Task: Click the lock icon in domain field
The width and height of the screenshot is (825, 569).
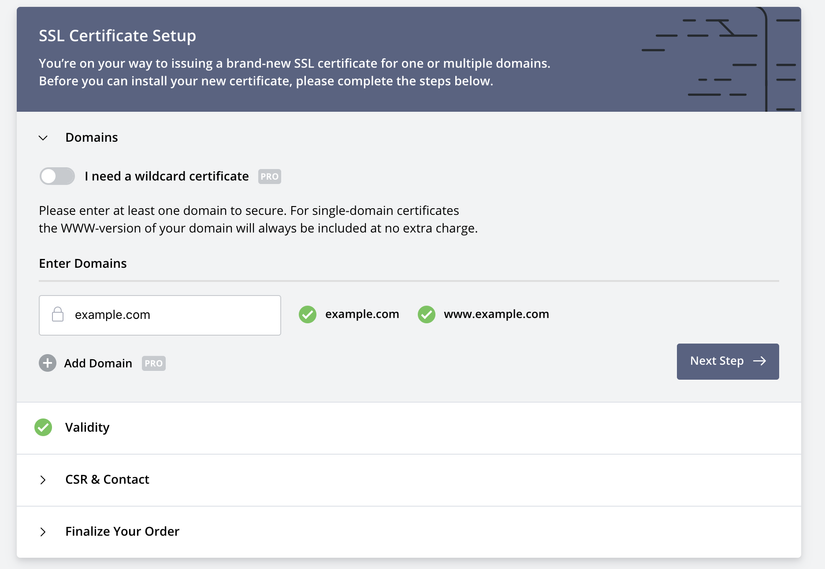Action: (58, 314)
